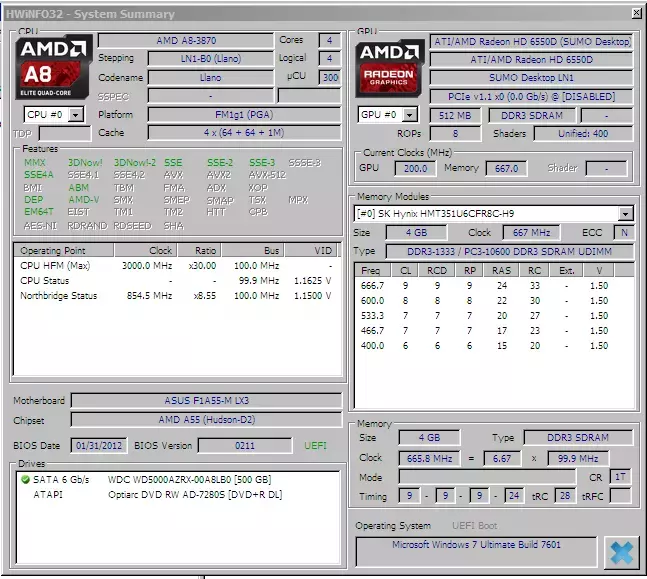
Task: Select the 400.0 frequency timing row
Action: pos(493,346)
